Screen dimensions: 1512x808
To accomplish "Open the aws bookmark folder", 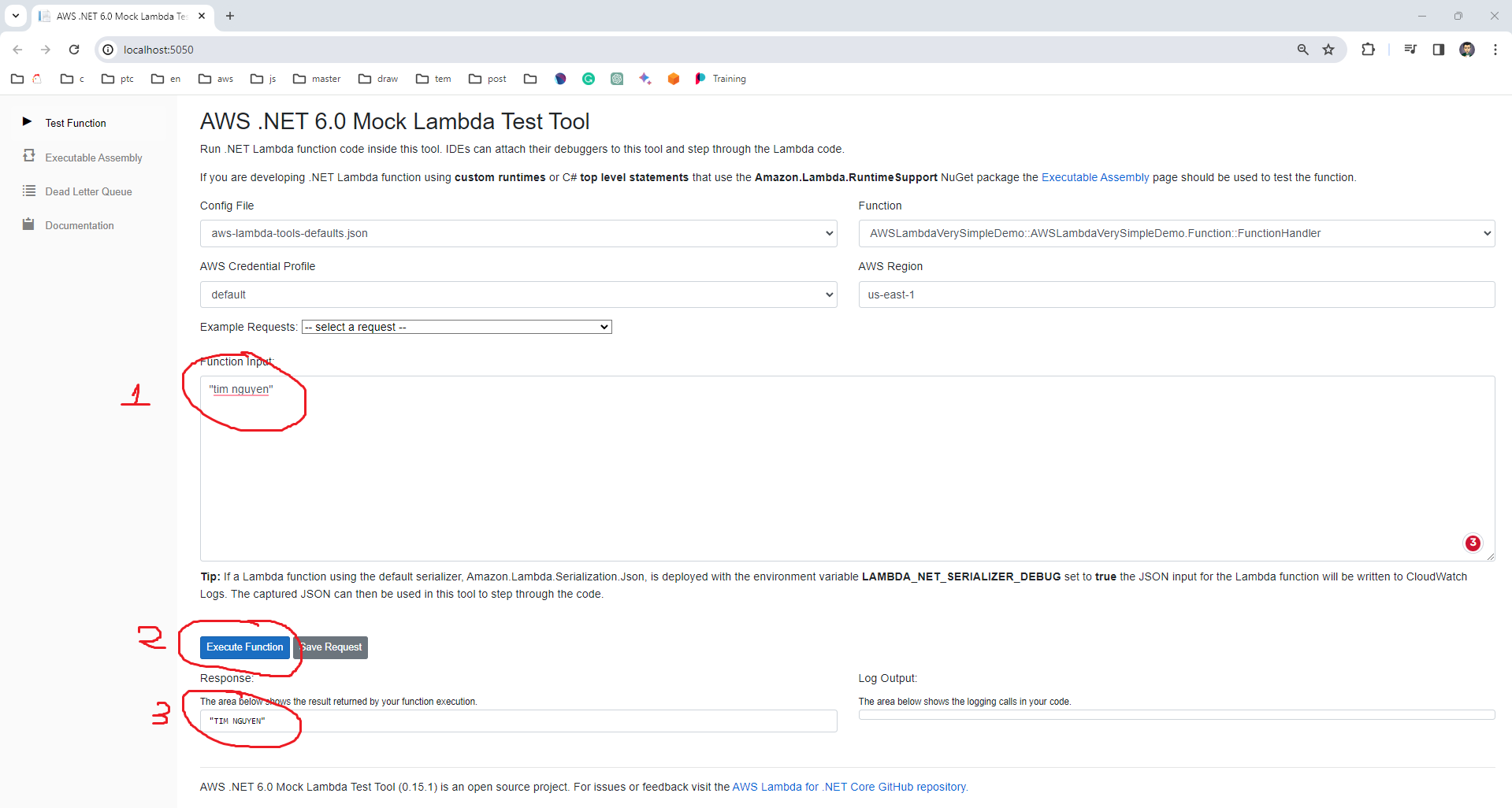I will (216, 79).
